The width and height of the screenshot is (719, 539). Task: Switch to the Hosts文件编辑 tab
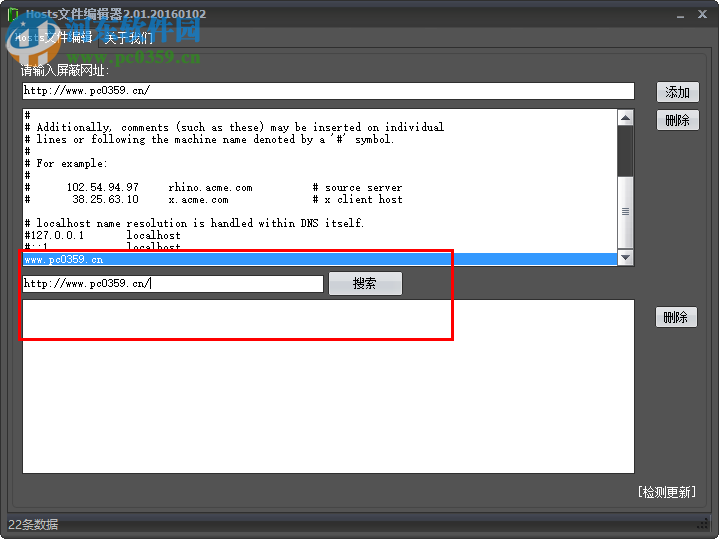53,37
